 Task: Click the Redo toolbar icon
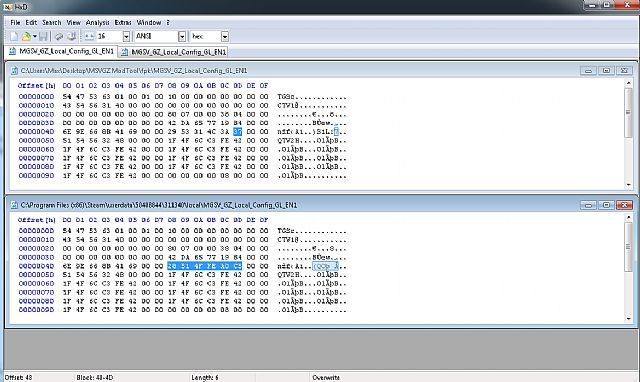pos(71,37)
